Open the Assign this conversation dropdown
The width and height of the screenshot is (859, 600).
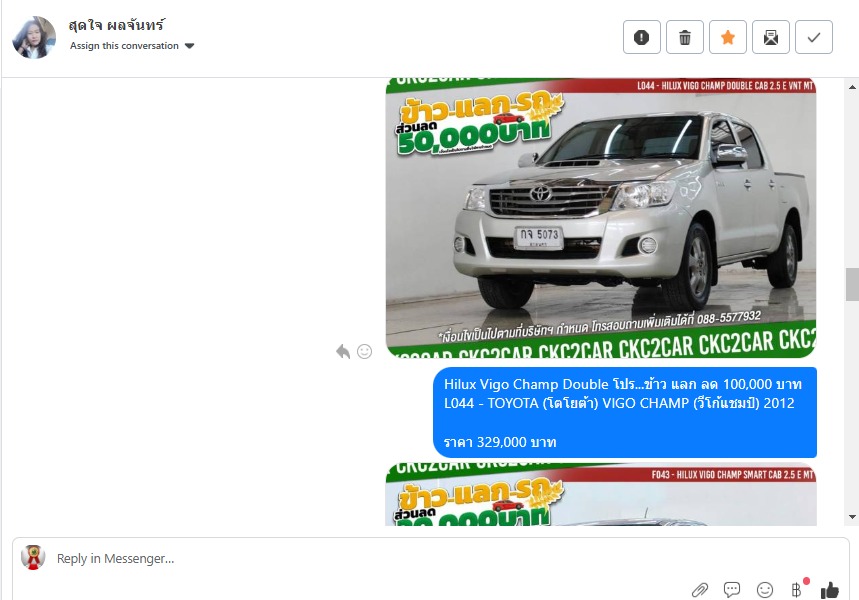coord(132,46)
